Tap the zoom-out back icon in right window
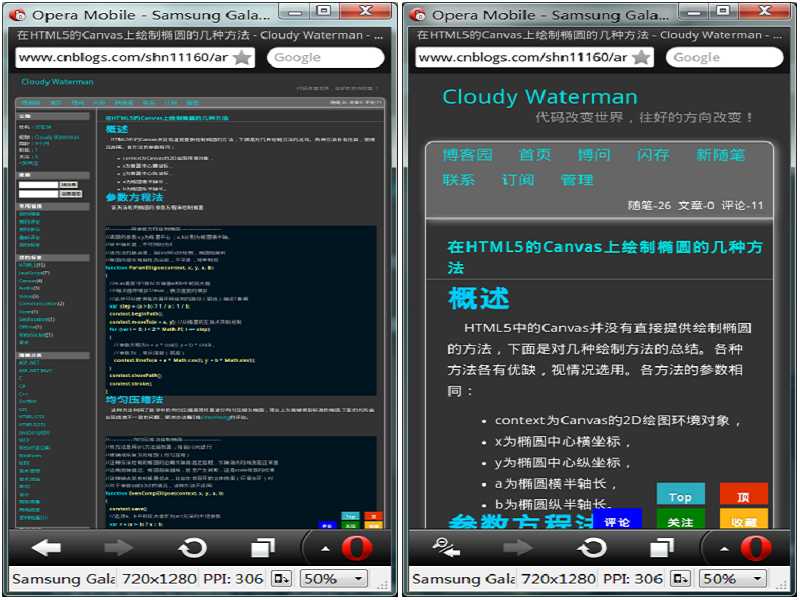This screenshot has width=800, height=600. pos(446,548)
